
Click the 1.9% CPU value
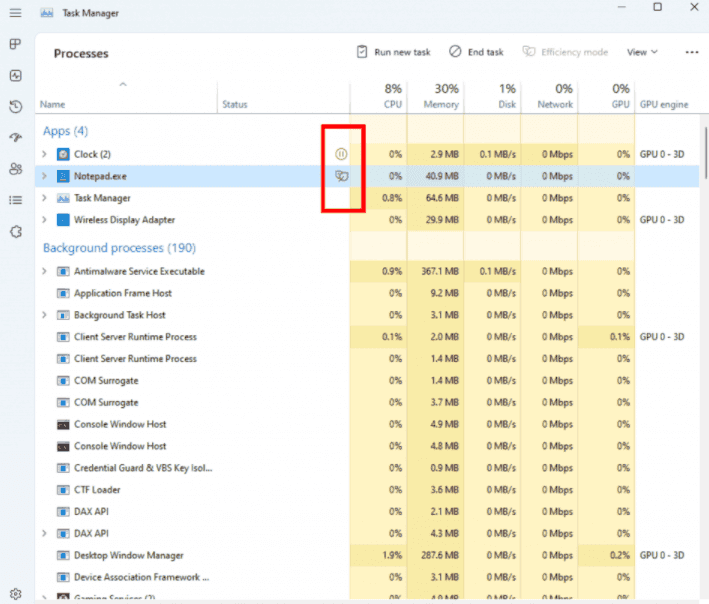(x=392, y=555)
